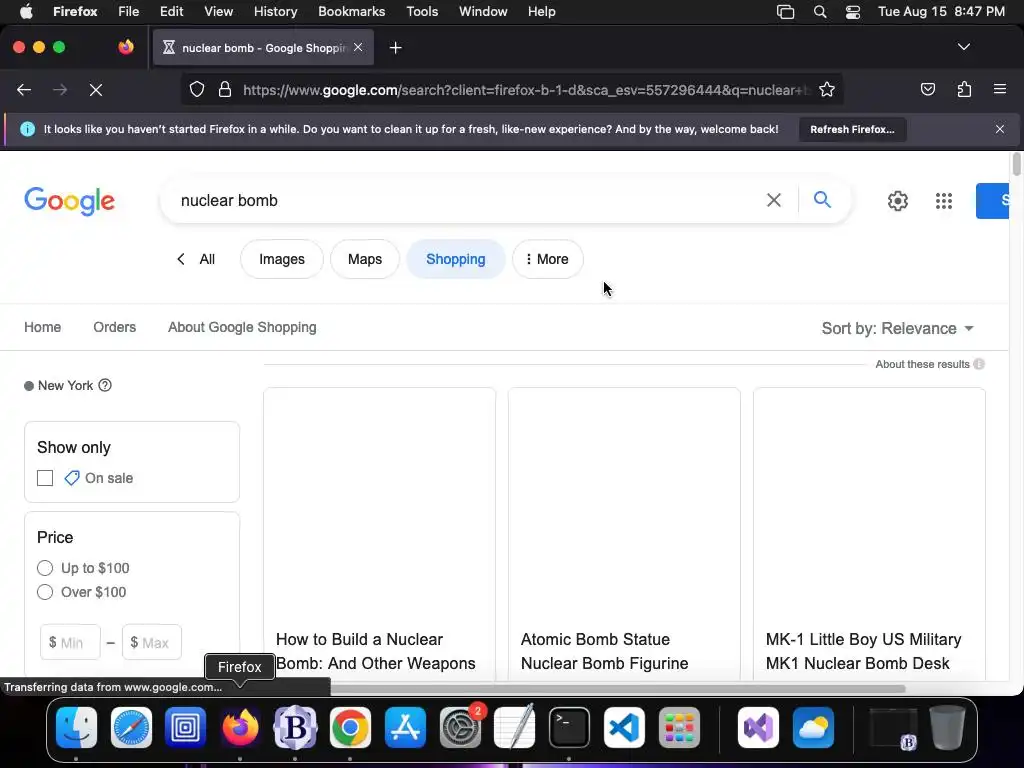Open the Firefox hamburger application menu
This screenshot has width=1024, height=768.
click(999, 89)
